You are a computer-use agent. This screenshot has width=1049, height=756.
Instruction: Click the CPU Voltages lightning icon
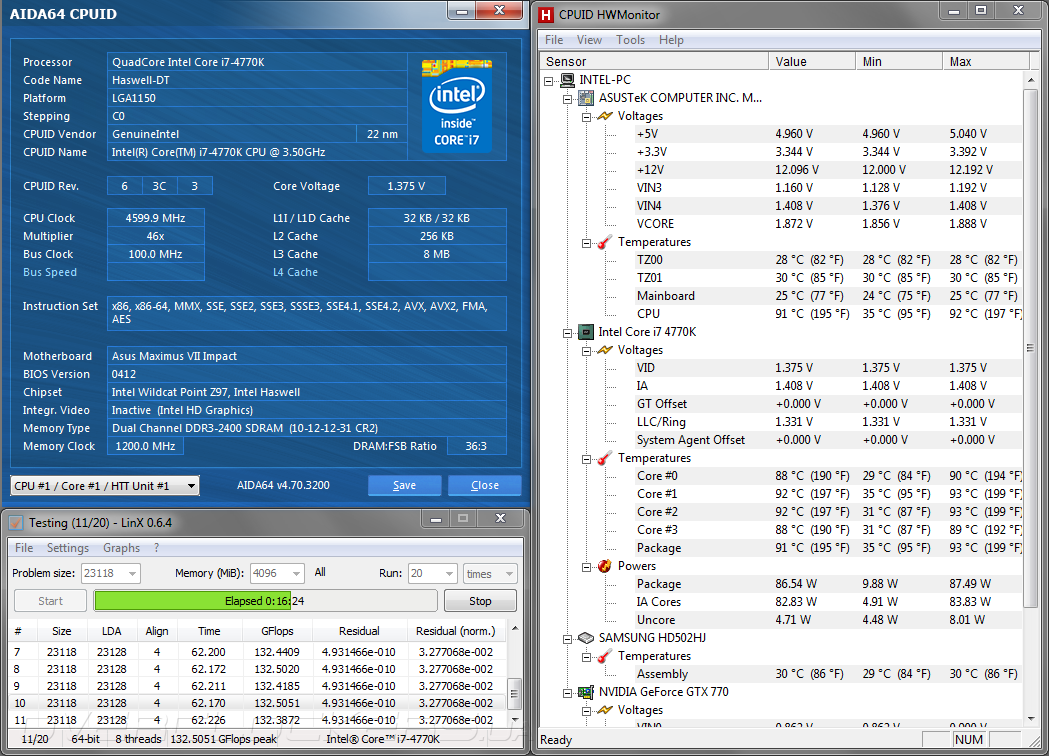[605, 350]
